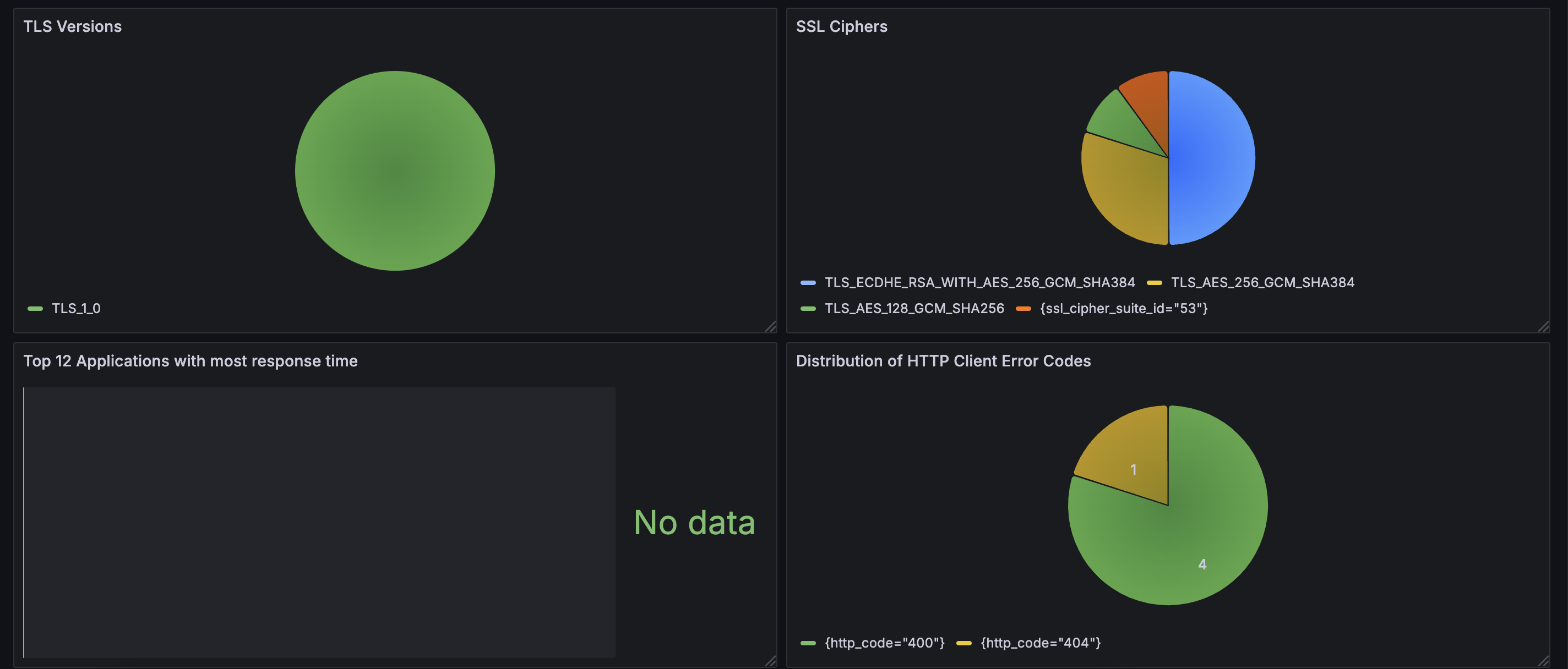Toggle TLS_ECDHE_RSA_WITH_AES_256_GCM_SHA384 legend entry

(x=979, y=282)
